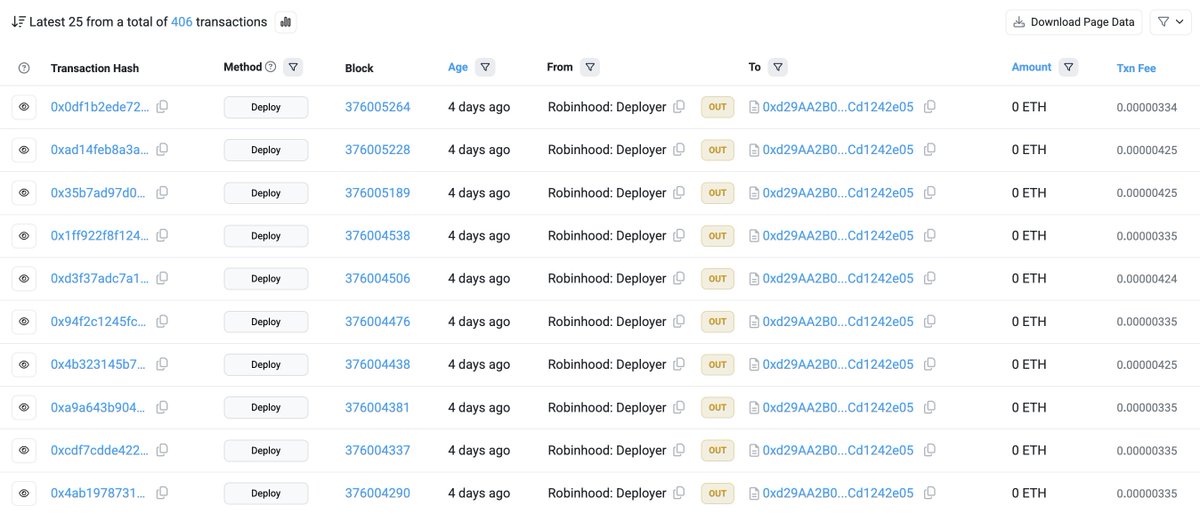The width and height of the screenshot is (1200, 514).
Task: Open the From column filter dropdown
Action: [x=590, y=67]
